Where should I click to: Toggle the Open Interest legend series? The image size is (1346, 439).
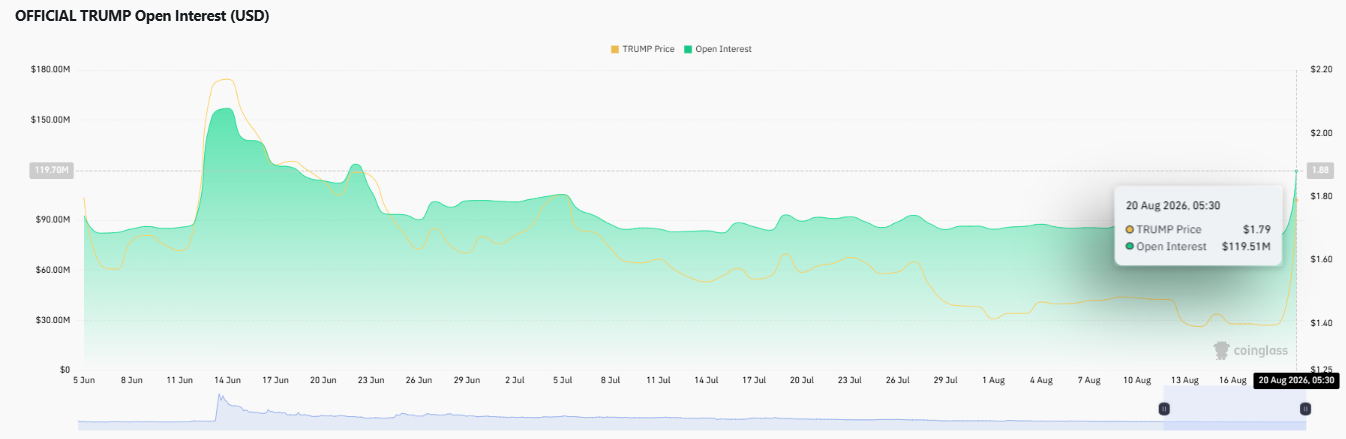(x=716, y=49)
